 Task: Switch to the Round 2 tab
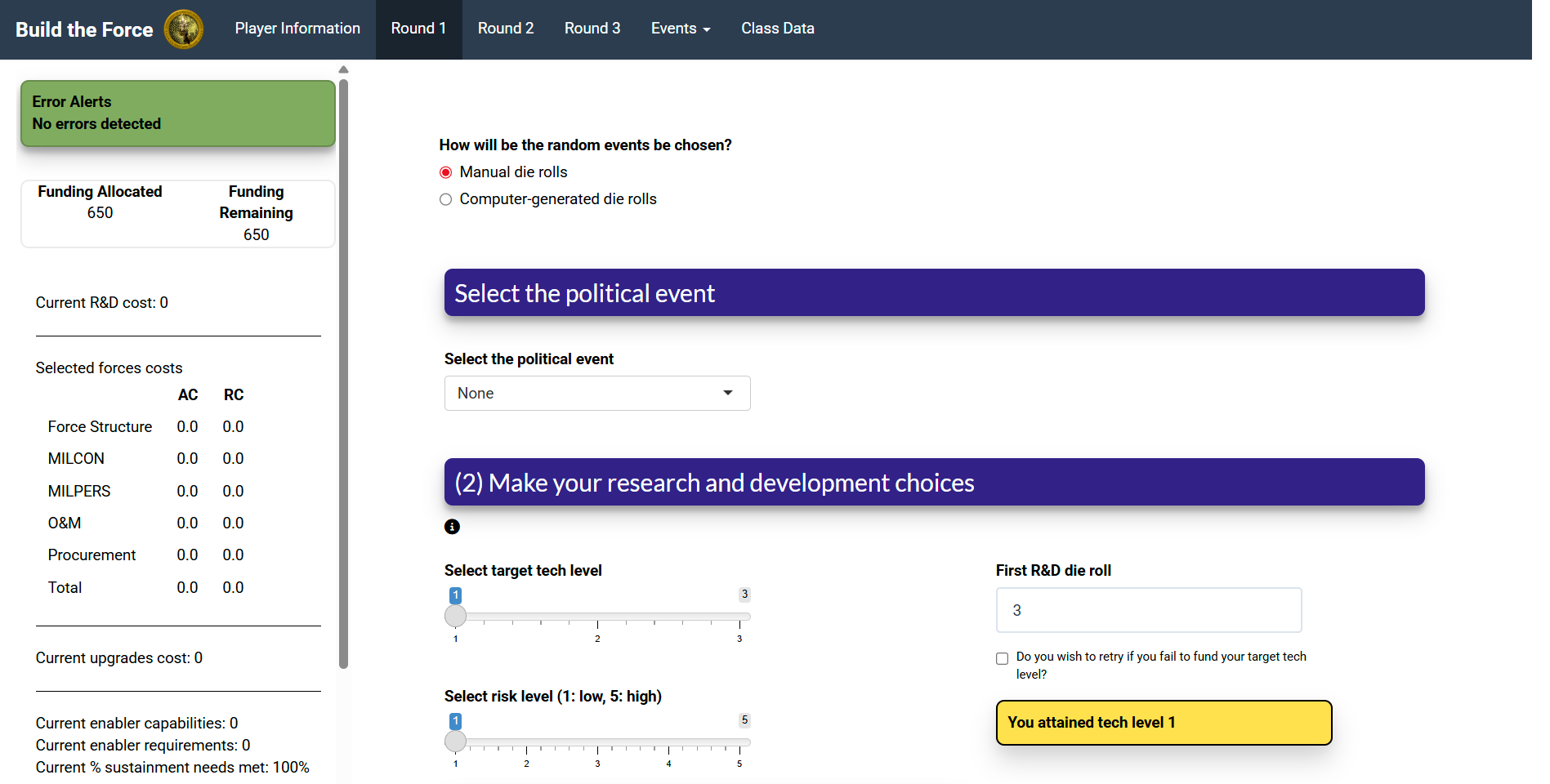point(505,28)
